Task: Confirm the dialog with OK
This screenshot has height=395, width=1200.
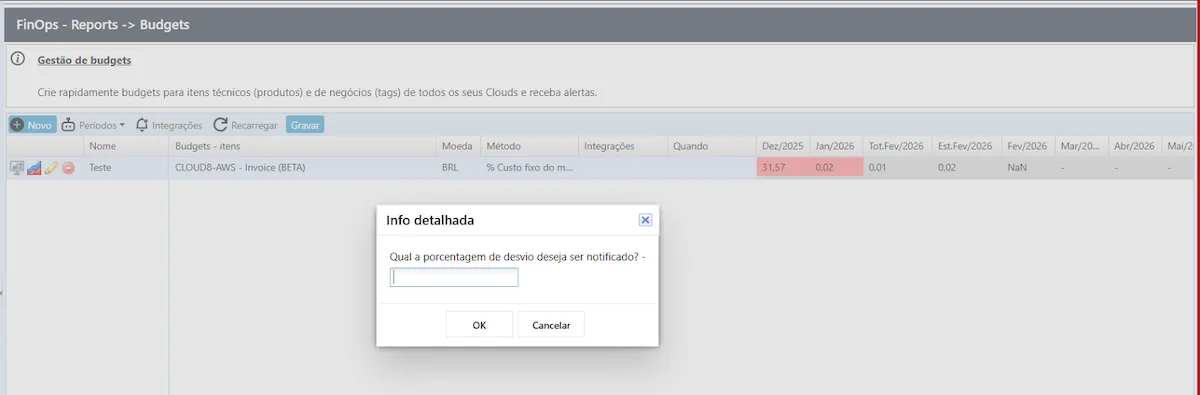Action: click(479, 325)
